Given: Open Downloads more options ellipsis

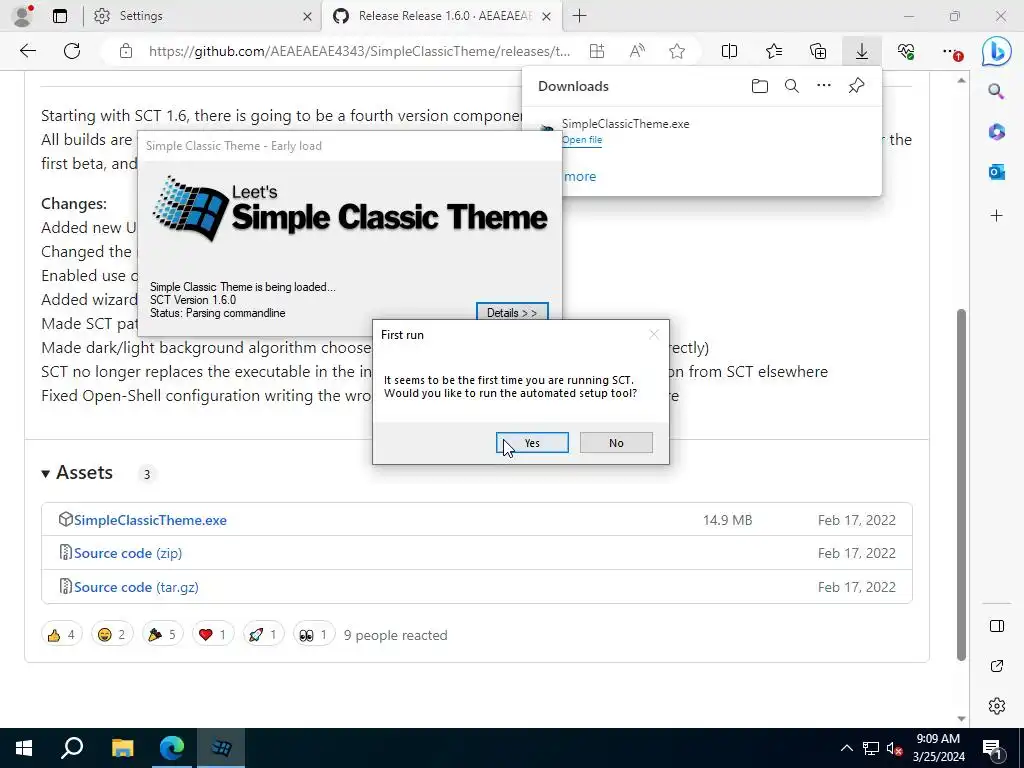Looking at the screenshot, I should [x=824, y=85].
